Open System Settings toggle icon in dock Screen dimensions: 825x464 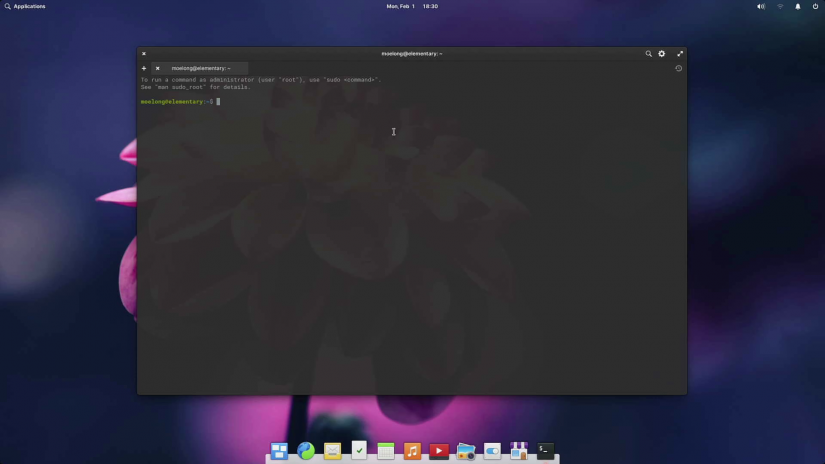pyautogui.click(x=492, y=451)
